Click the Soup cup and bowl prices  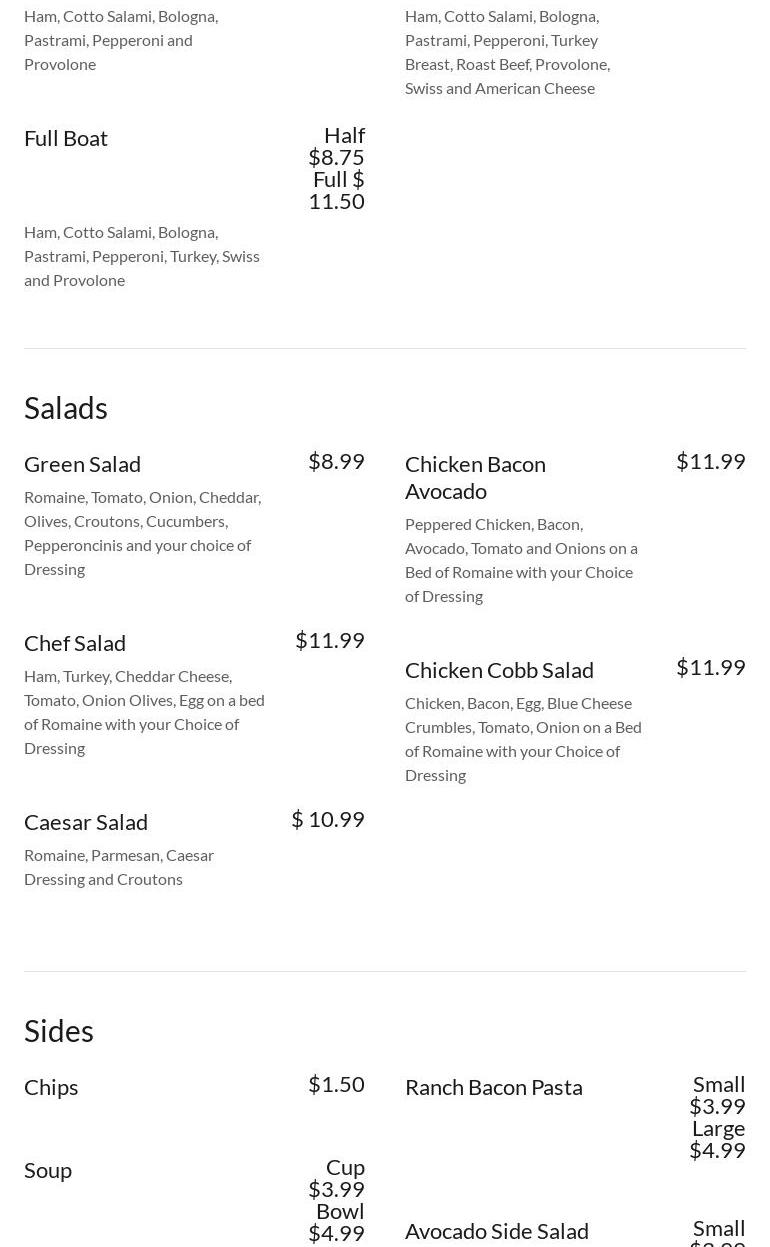click(x=337, y=1200)
